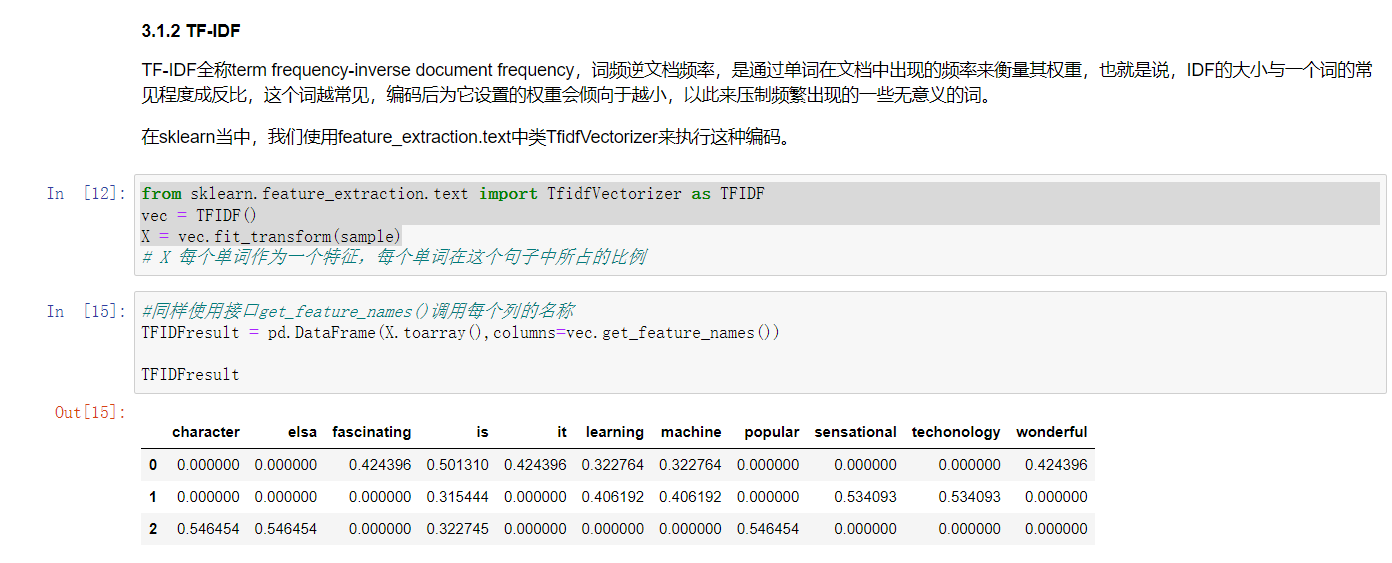Click row 1's machine value 0.406192

pyautogui.click(x=690, y=497)
